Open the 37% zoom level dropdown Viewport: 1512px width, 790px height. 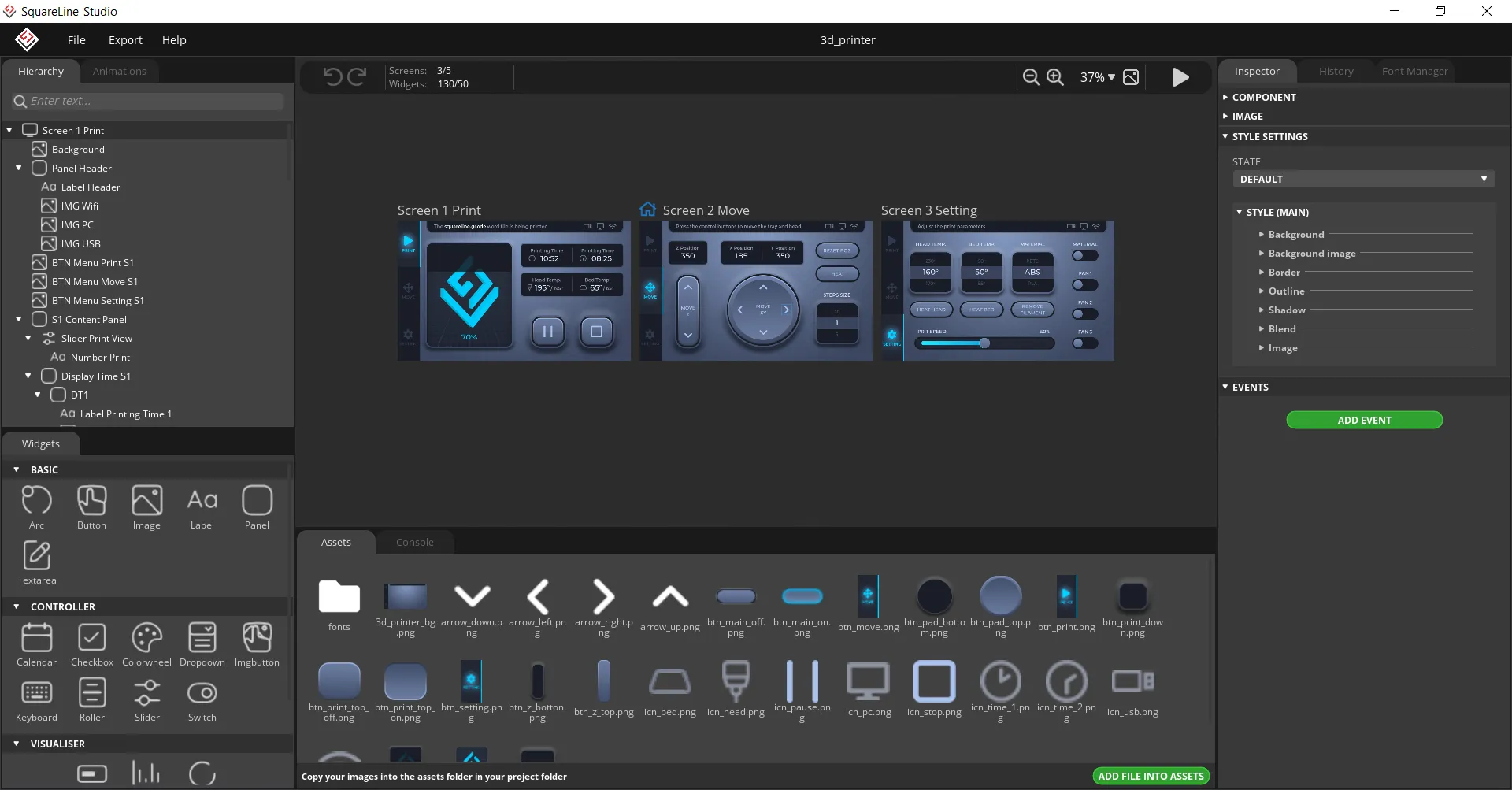[1097, 77]
